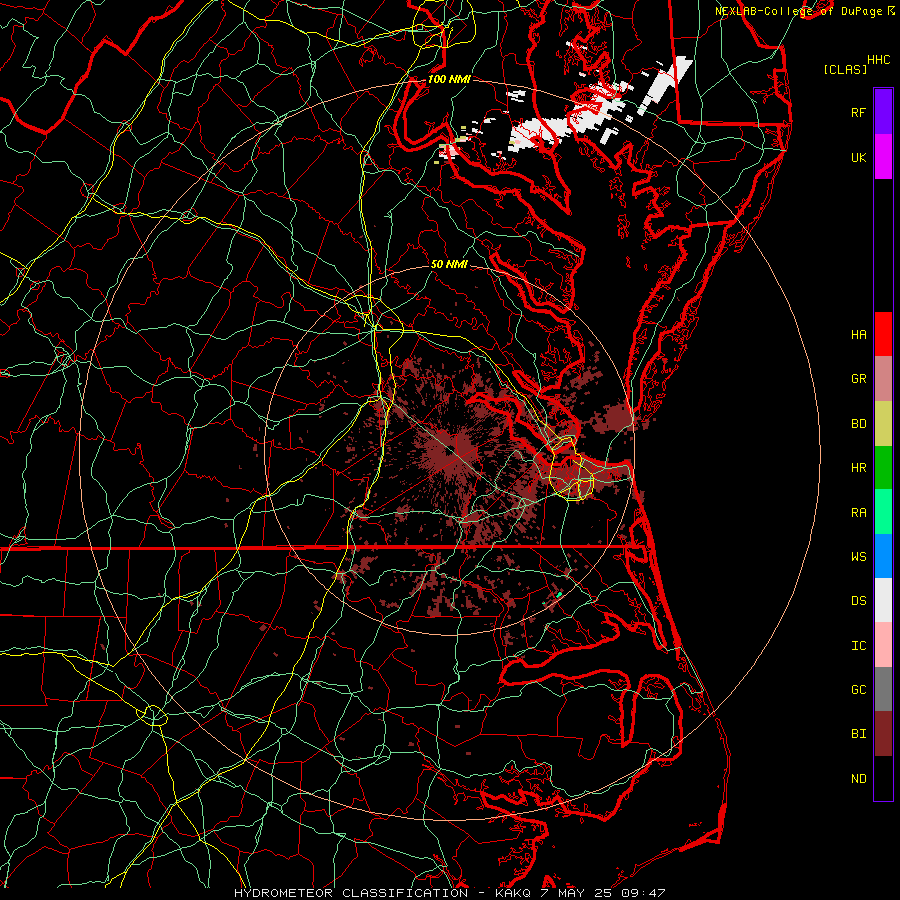Click the GR legend color swatch

[x=883, y=378]
